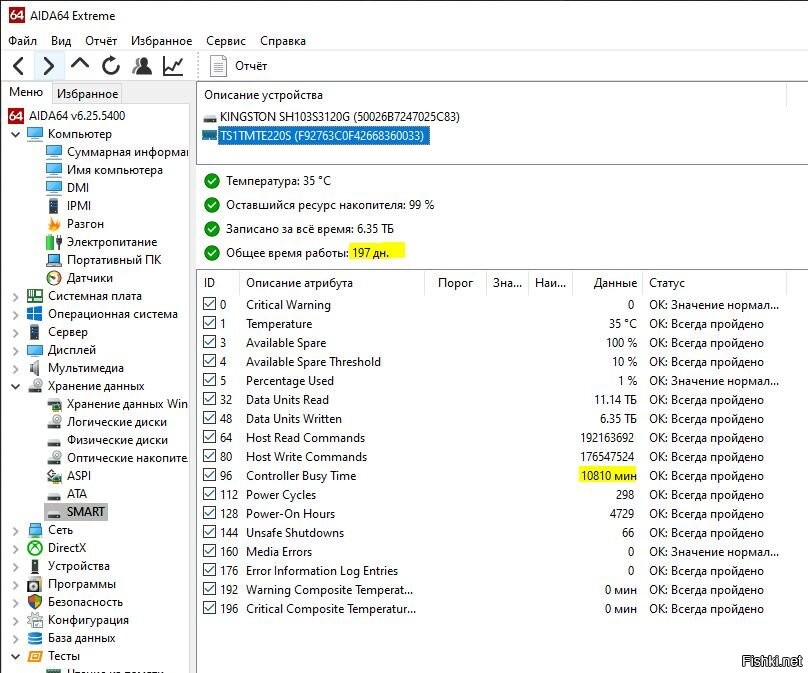Sort by the Данные column header
Screen dimensions: 808x673
615,283
